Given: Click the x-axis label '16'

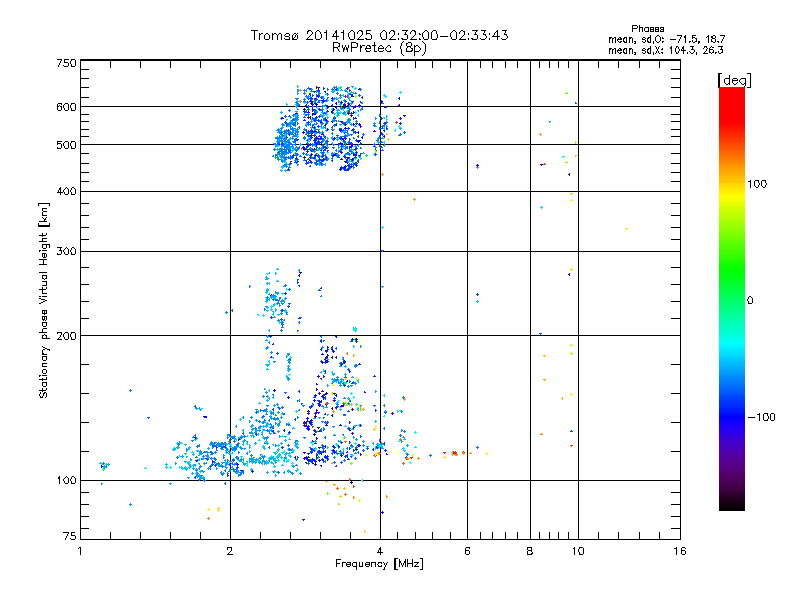Looking at the screenshot, I should point(680,552).
